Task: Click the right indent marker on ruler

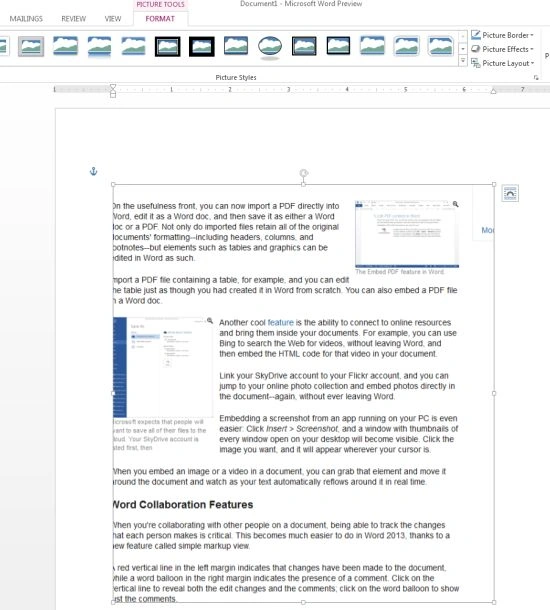Action: tap(494, 91)
